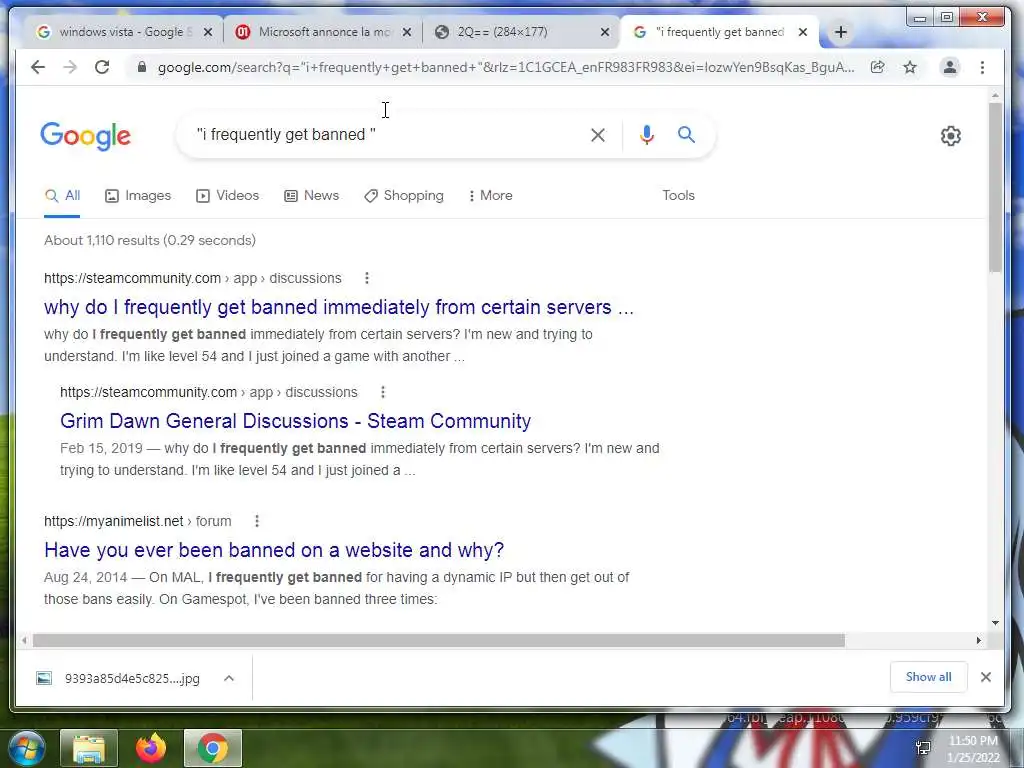Click 'About 1,110 results' stats text
The height and width of the screenshot is (768, 1024).
tap(150, 240)
